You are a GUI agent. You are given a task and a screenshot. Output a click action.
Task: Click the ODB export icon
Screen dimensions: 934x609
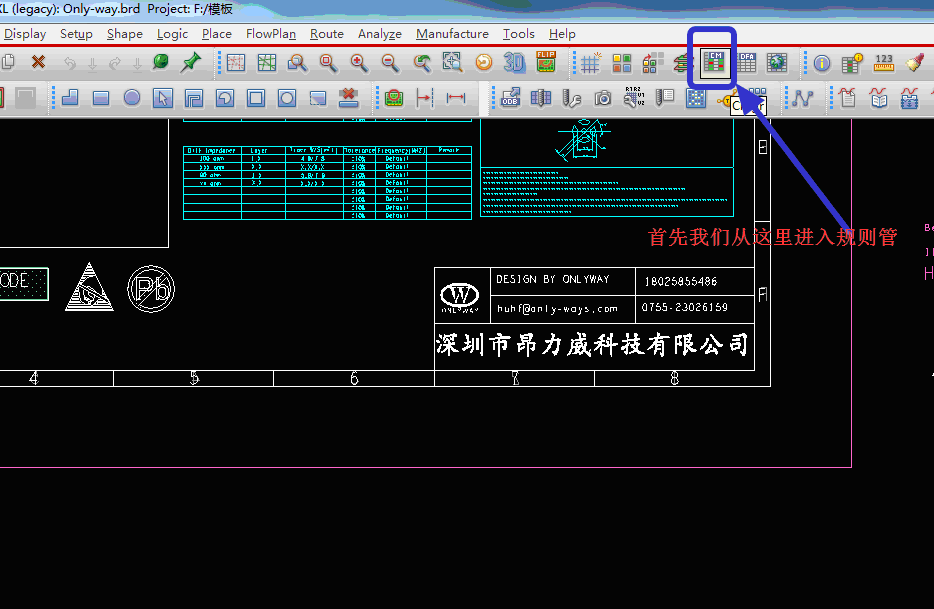[x=510, y=98]
